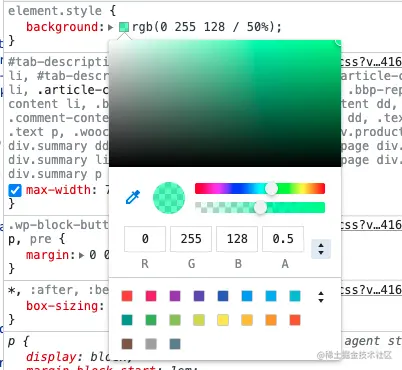The height and width of the screenshot is (370, 402).
Task: Click the R value input field
Action: tap(145, 239)
